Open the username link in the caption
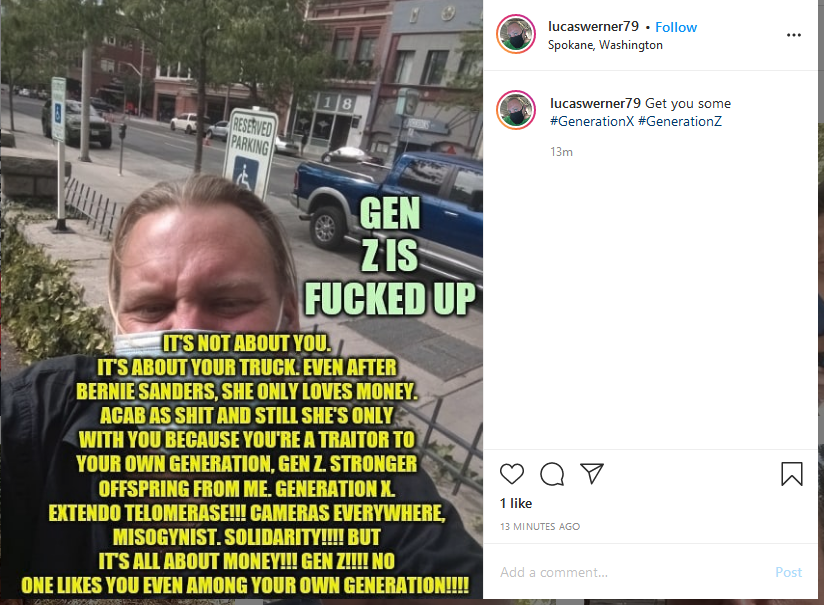The height and width of the screenshot is (605, 824). click(x=595, y=103)
